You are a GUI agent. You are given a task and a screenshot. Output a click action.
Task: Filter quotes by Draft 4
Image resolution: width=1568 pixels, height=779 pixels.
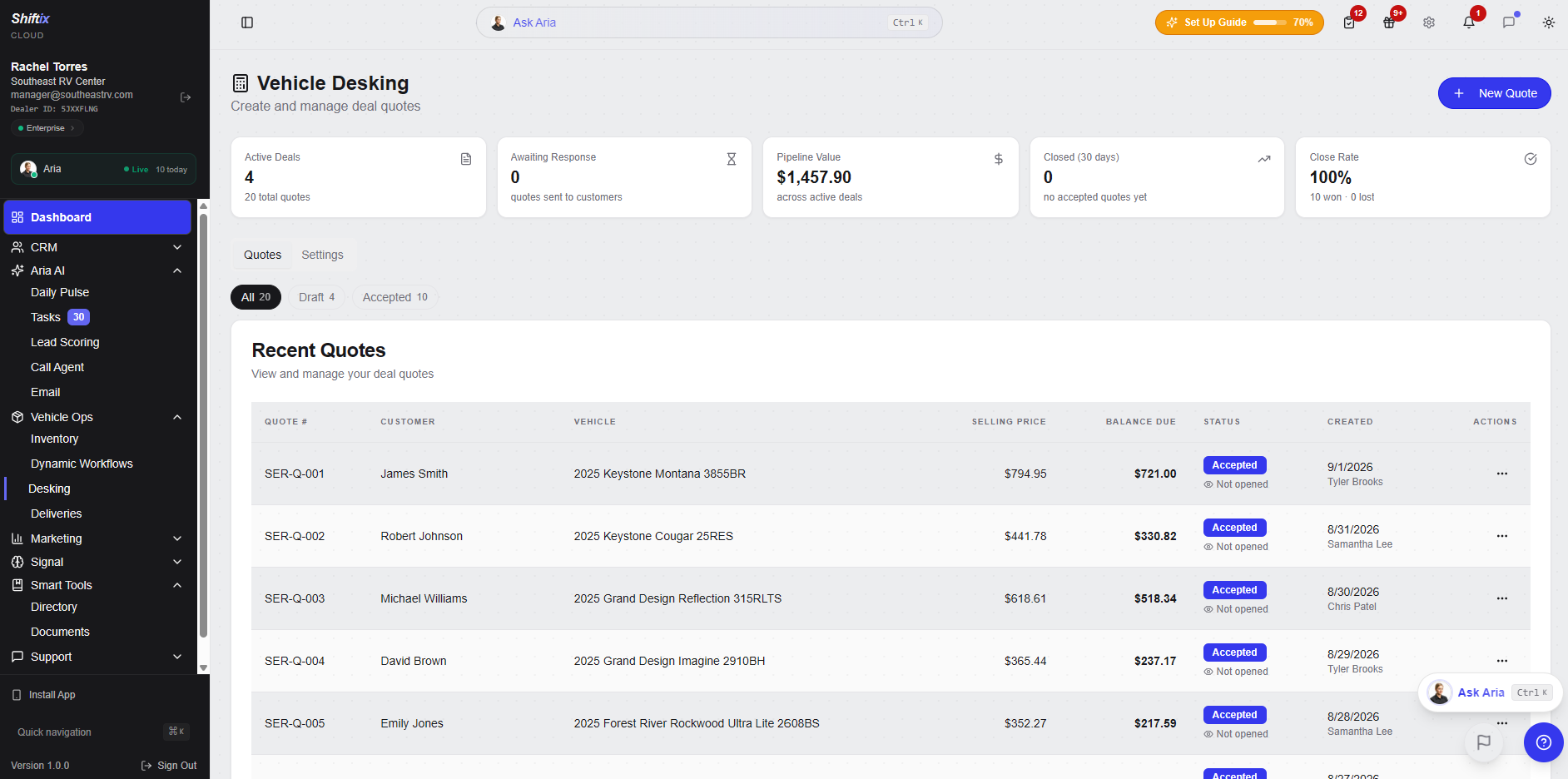click(316, 297)
